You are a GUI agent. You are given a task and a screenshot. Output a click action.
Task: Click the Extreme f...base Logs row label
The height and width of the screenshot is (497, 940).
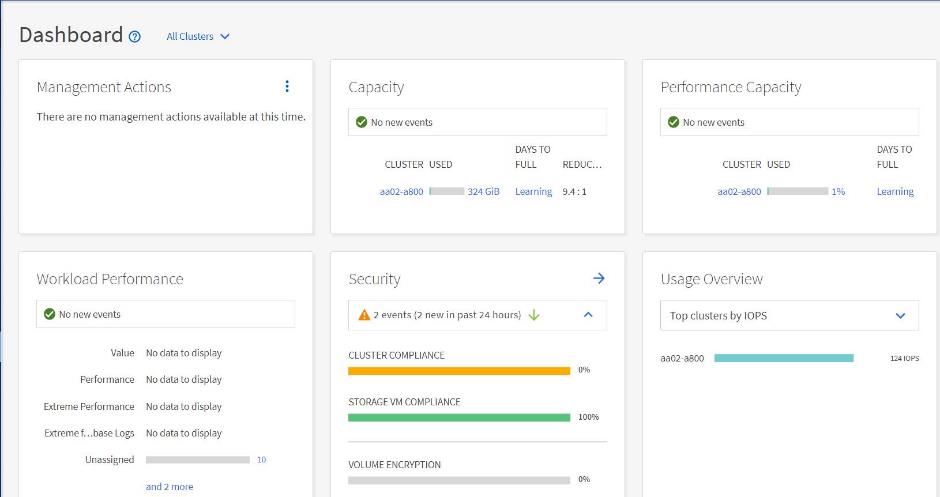click(89, 433)
